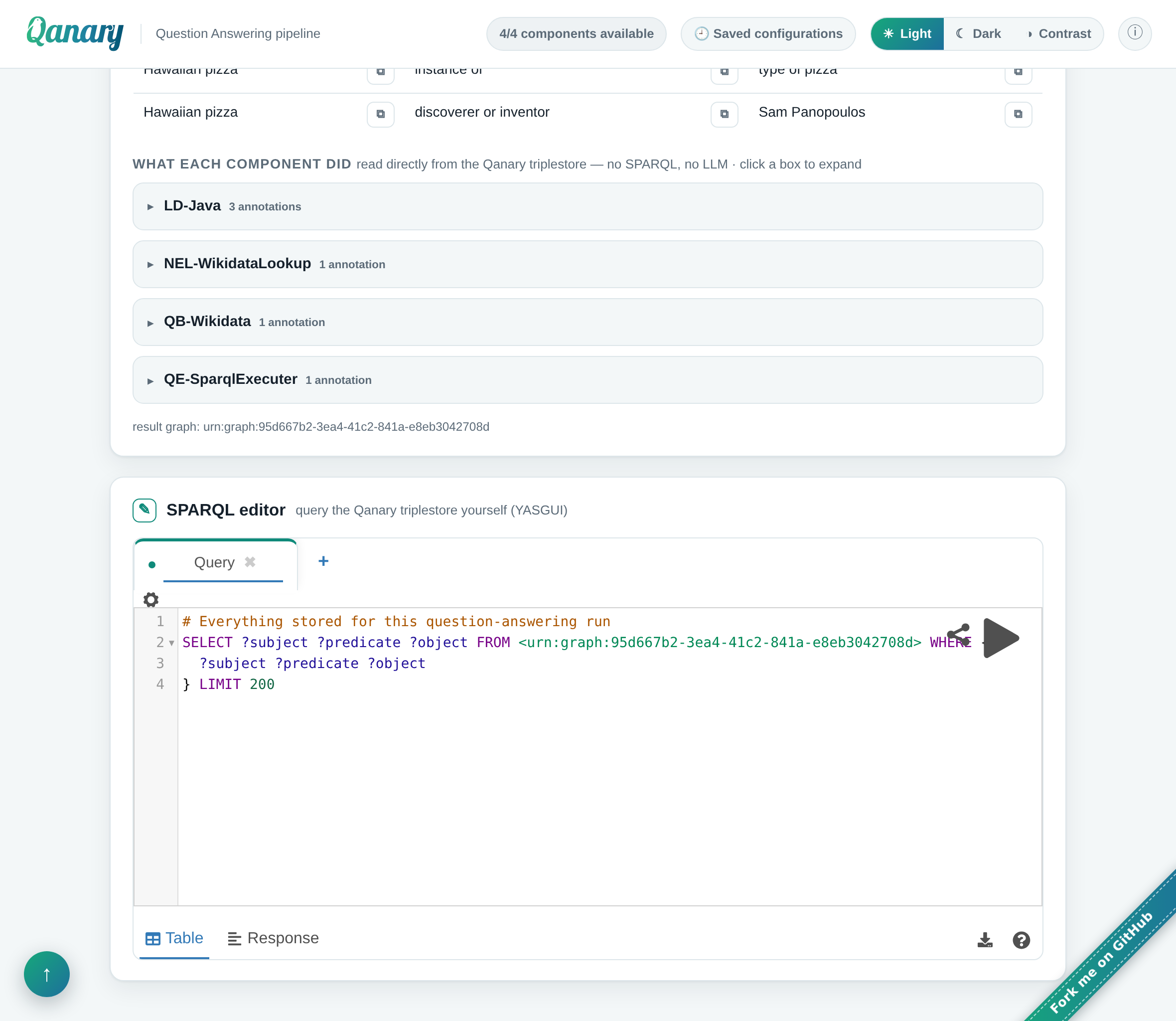Click the SPARQL editor pencil icon
The width and height of the screenshot is (1176, 1021).
pos(145,510)
